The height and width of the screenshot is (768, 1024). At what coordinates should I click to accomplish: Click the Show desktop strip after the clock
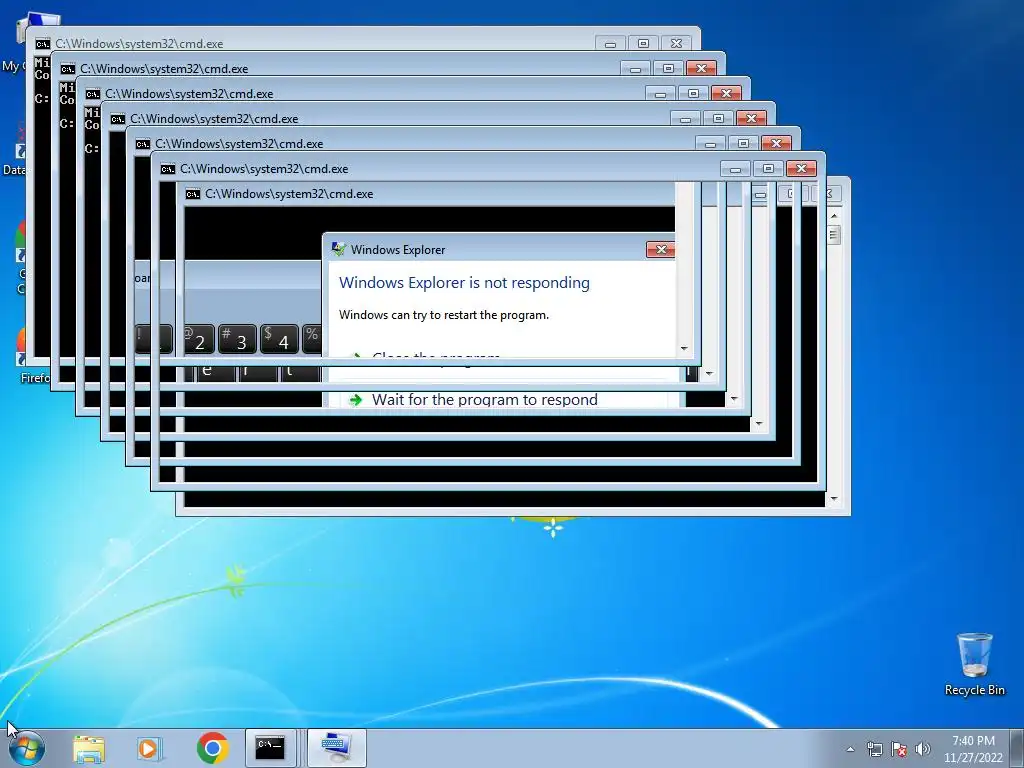1017,748
